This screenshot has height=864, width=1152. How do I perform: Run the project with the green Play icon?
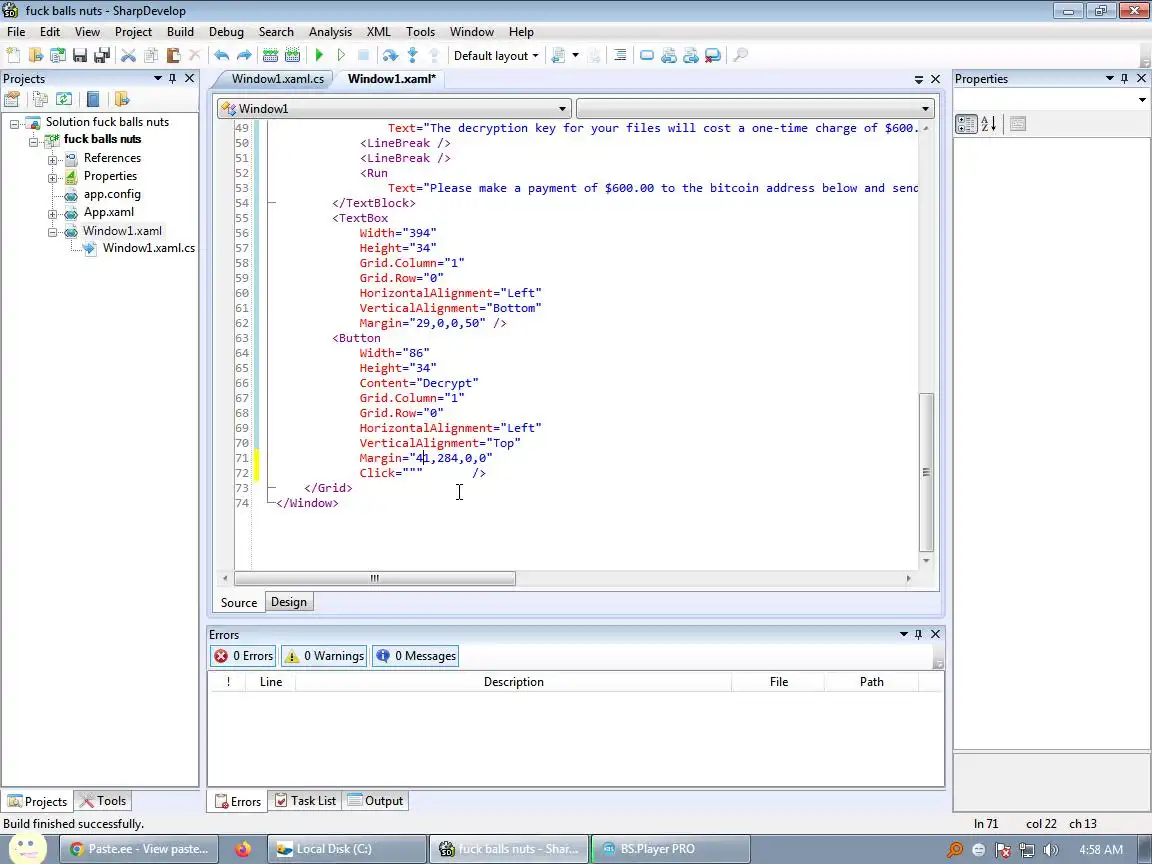coord(319,55)
